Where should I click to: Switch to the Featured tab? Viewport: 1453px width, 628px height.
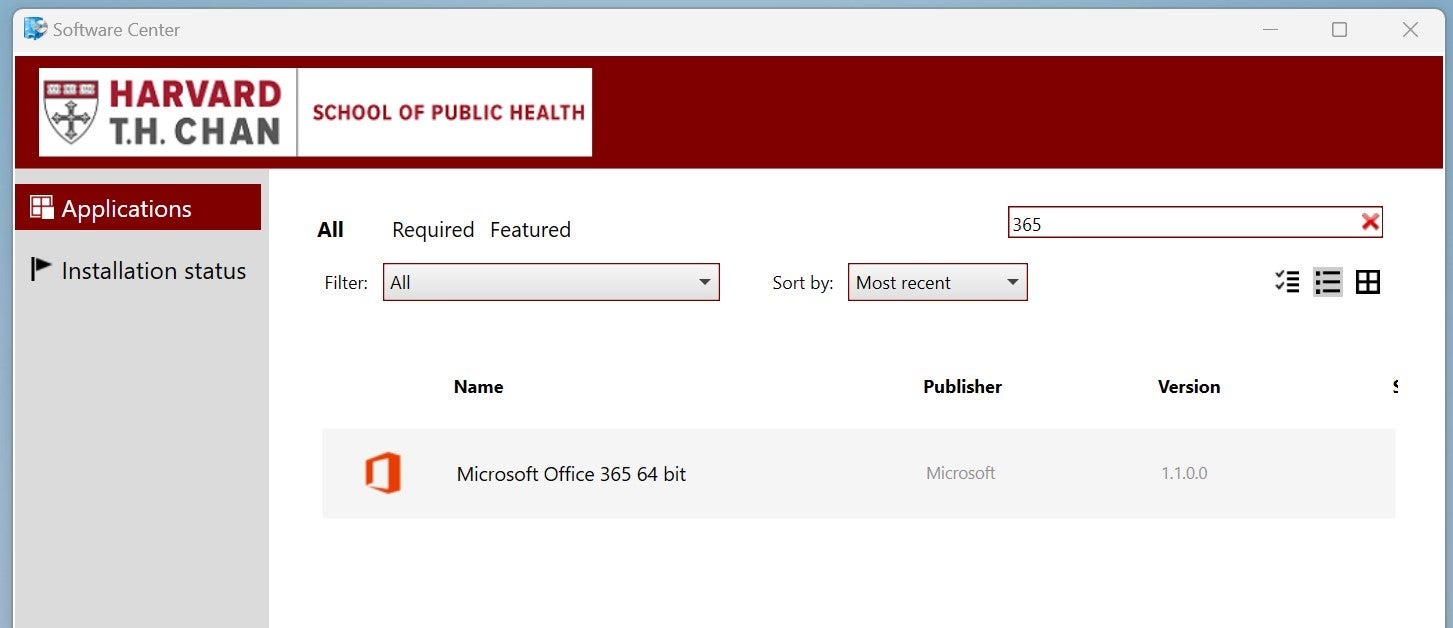pyautogui.click(x=530, y=230)
